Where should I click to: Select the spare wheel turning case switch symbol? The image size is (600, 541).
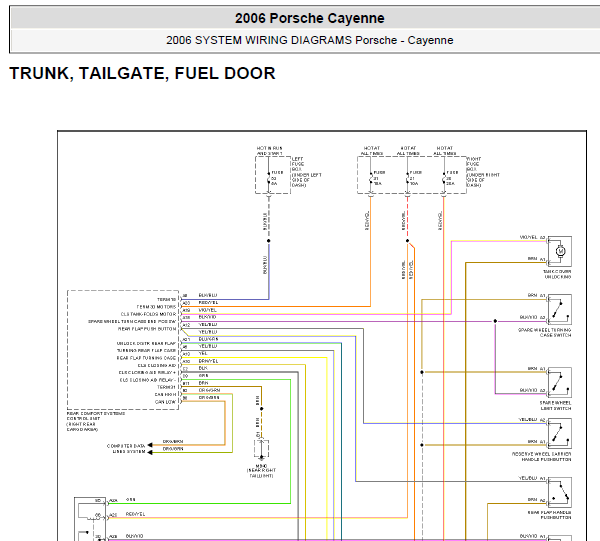click(x=559, y=309)
